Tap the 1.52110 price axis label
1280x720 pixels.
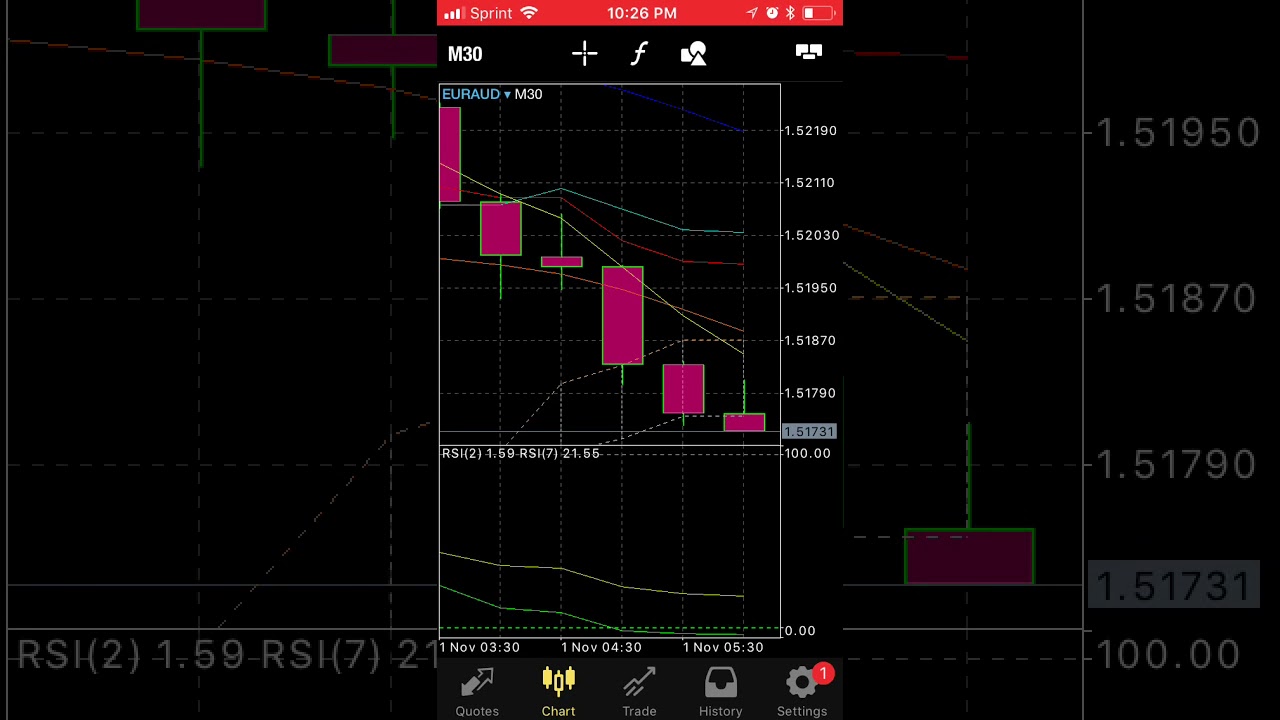coord(809,183)
